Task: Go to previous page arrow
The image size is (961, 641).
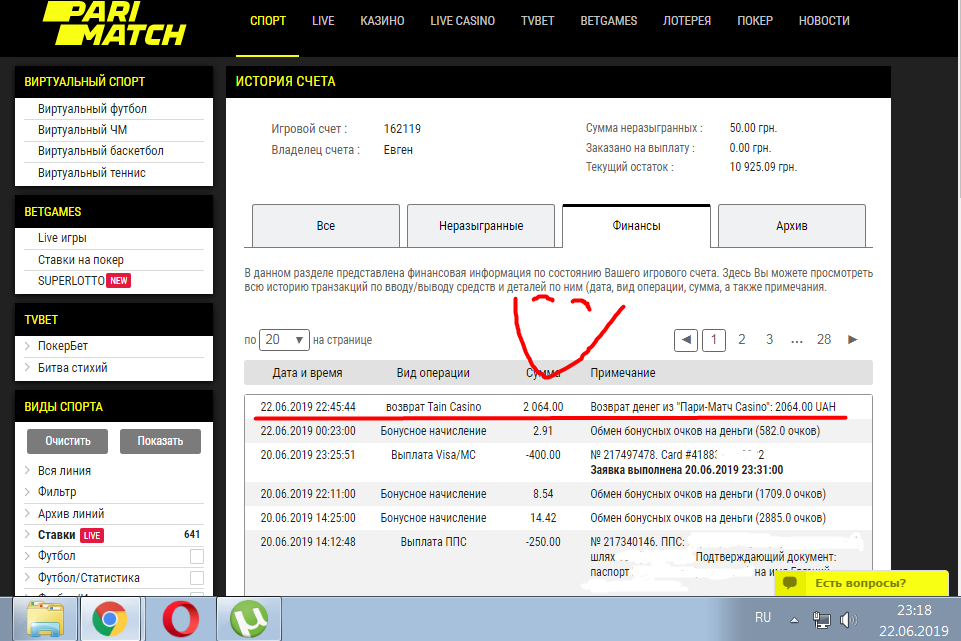Action: pos(686,340)
